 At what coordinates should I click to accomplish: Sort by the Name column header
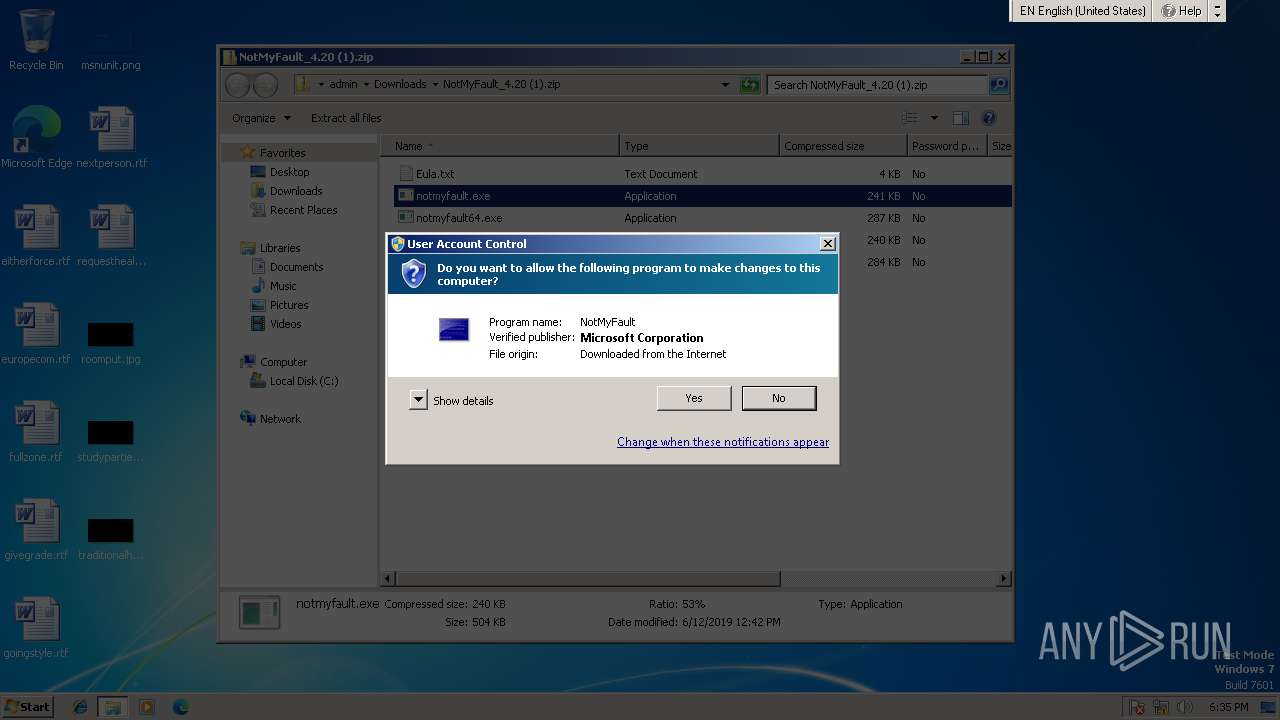500,146
